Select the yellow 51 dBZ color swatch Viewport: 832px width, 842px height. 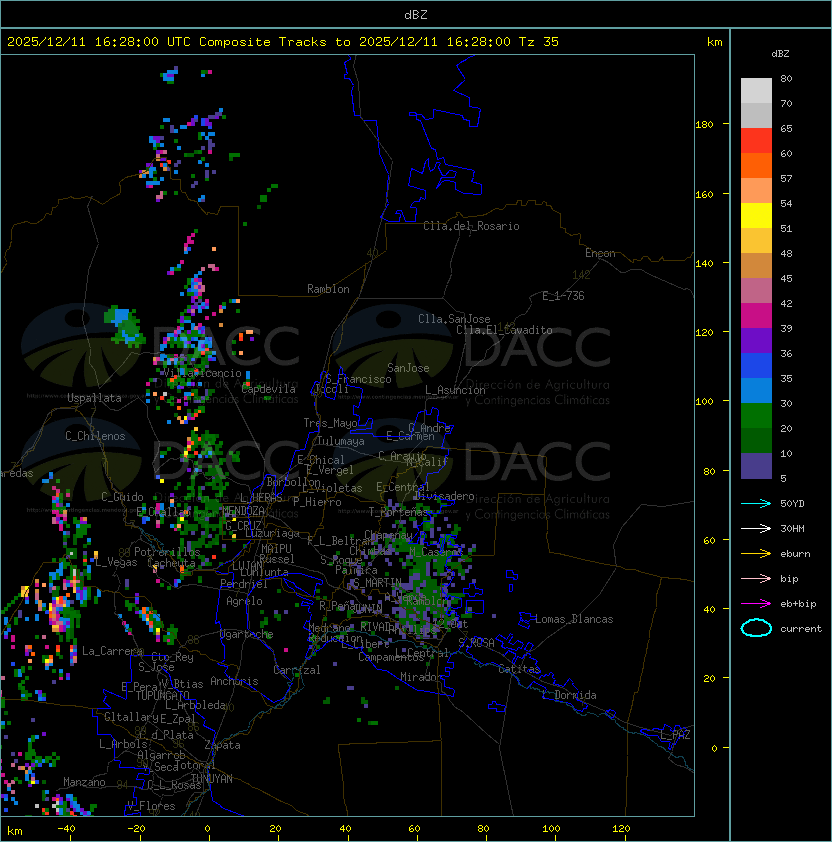tap(756, 215)
